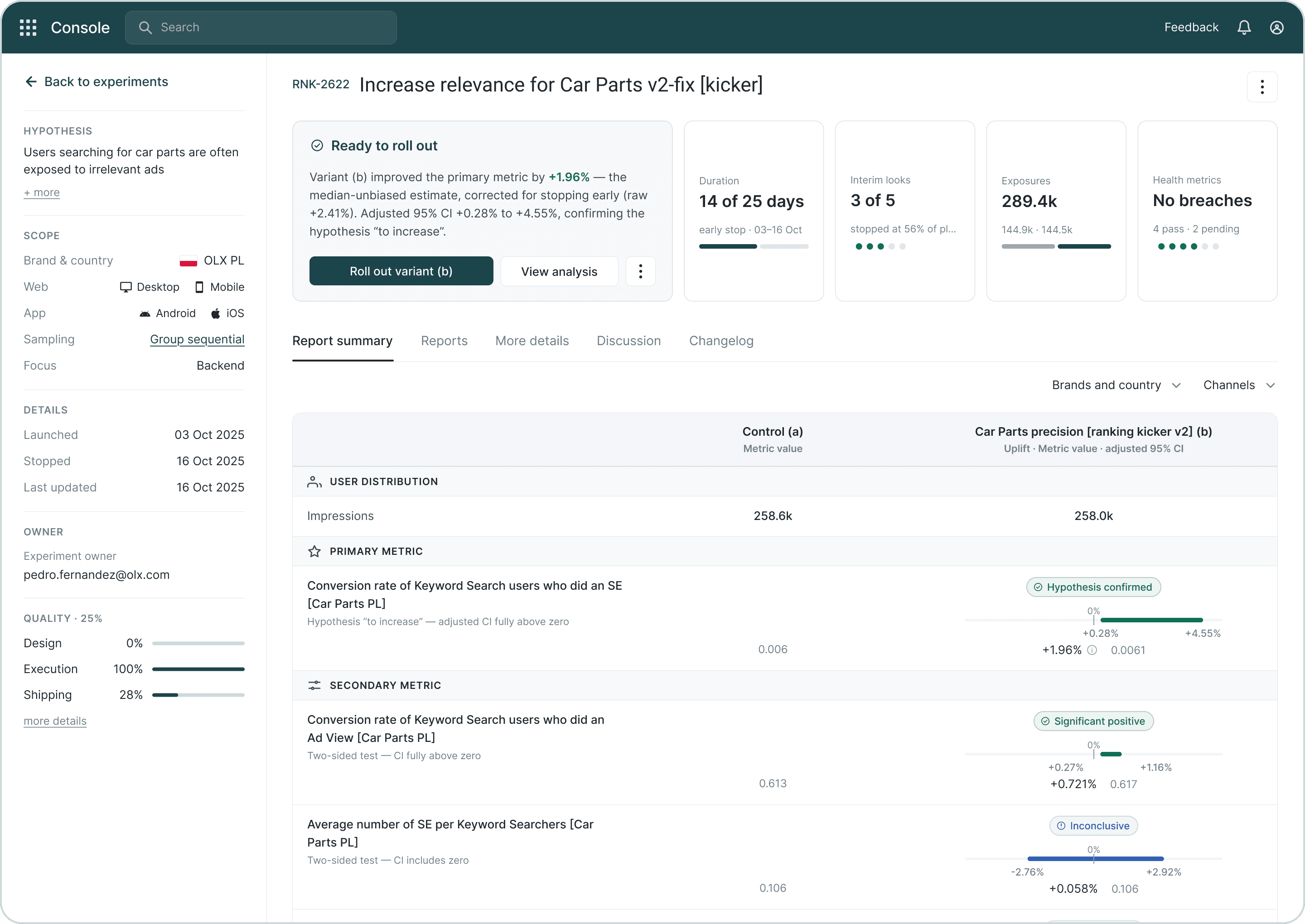1305x924 pixels.
Task: Open the quality more details link
Action: tap(55, 721)
